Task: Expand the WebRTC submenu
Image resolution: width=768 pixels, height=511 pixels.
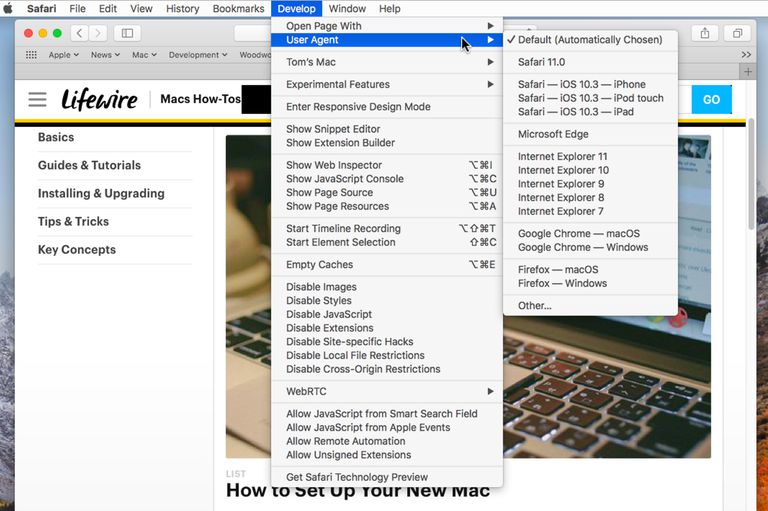Action: 387,391
